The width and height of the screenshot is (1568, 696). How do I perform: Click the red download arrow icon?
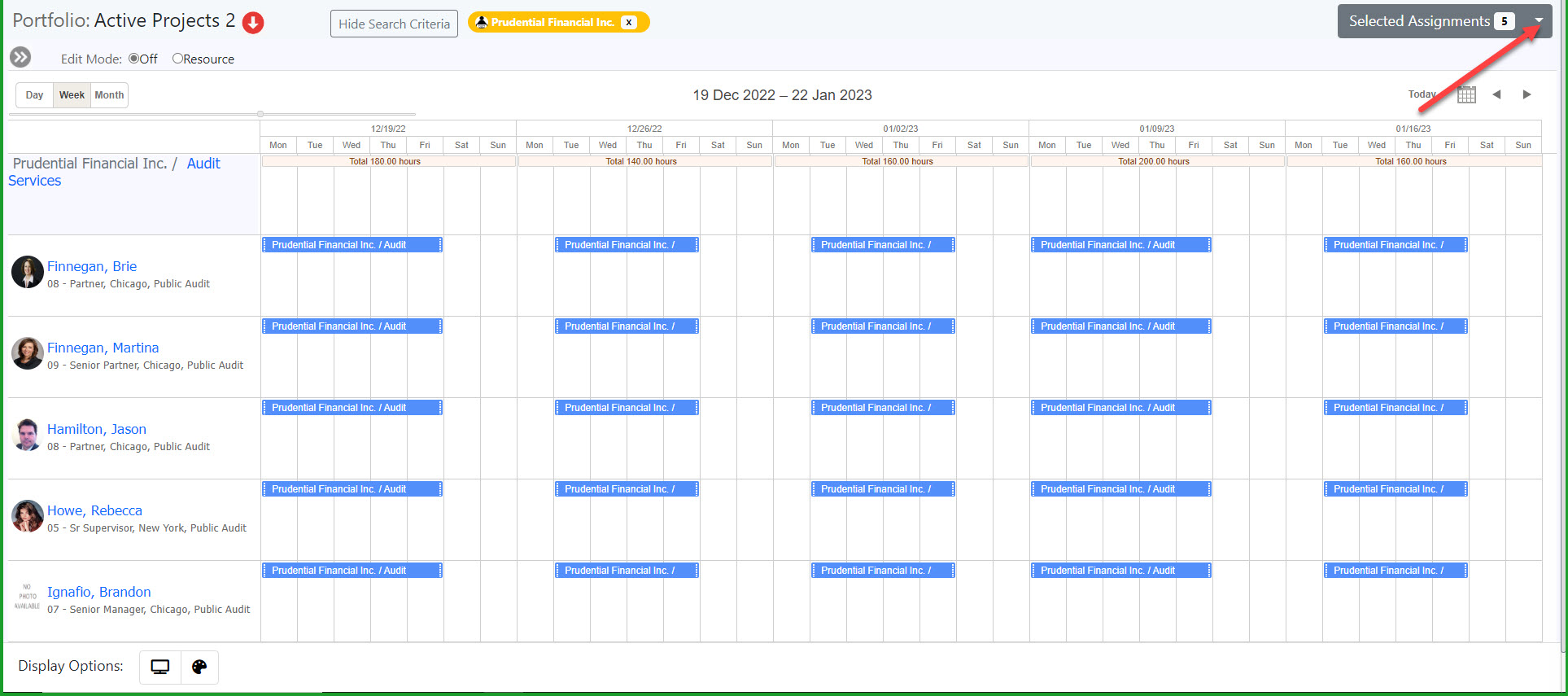point(253,23)
